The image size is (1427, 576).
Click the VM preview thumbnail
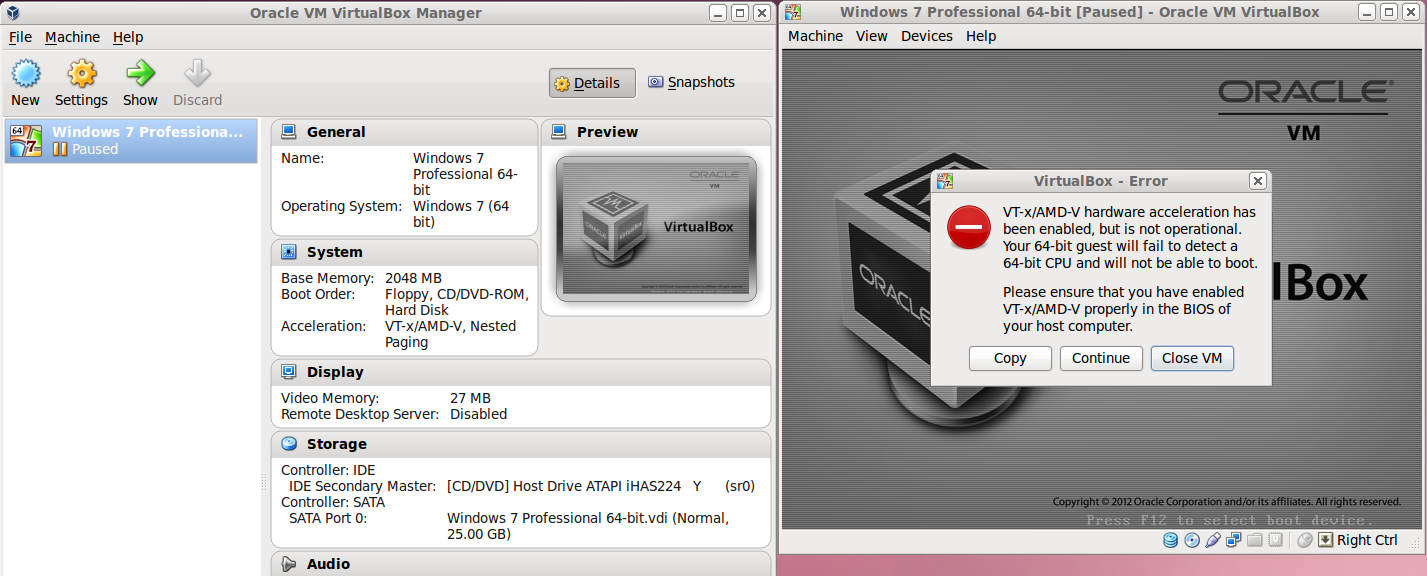click(656, 228)
